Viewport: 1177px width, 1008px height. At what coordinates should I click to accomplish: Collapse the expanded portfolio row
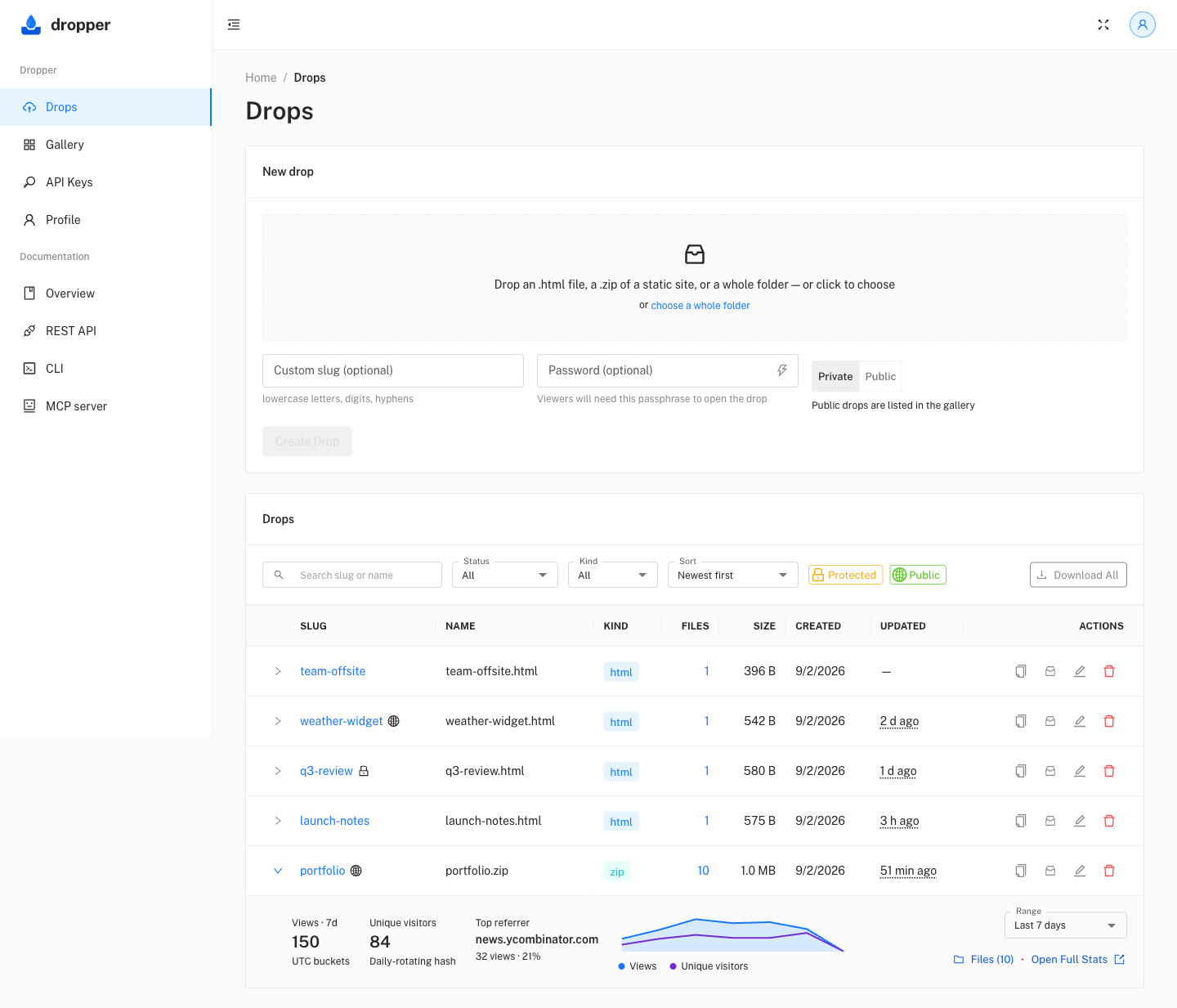click(x=278, y=871)
